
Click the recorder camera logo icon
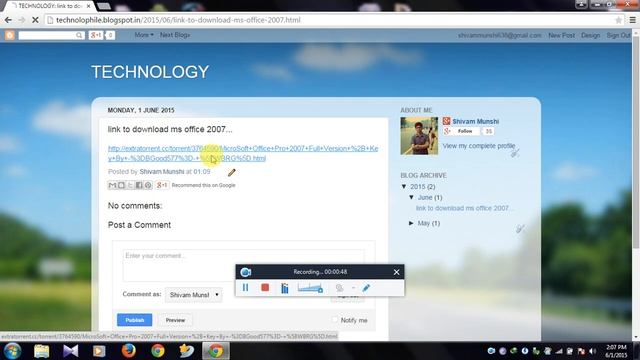[246, 272]
